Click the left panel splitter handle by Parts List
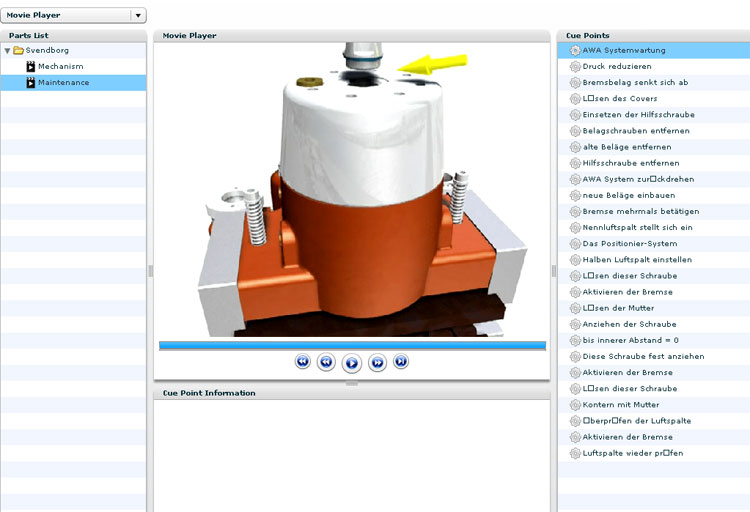The image size is (750, 512). (149, 270)
